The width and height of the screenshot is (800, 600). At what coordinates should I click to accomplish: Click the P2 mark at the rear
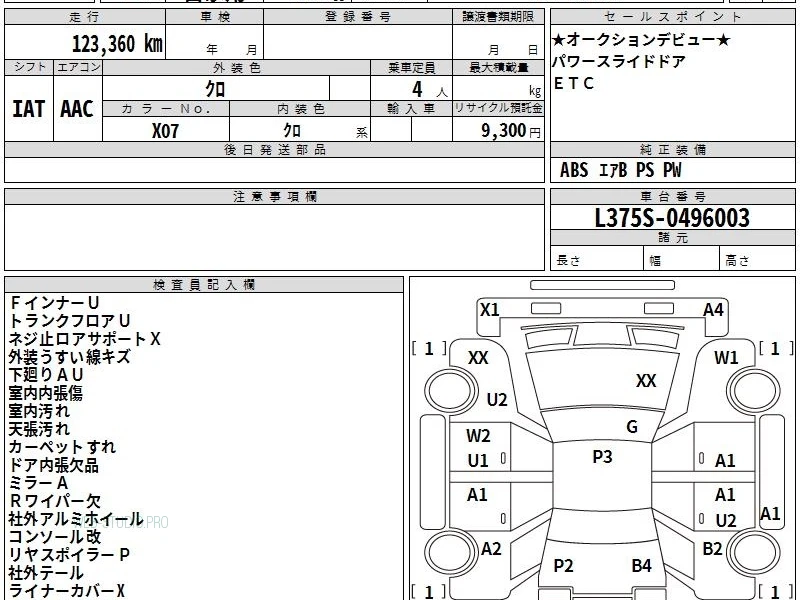563,565
